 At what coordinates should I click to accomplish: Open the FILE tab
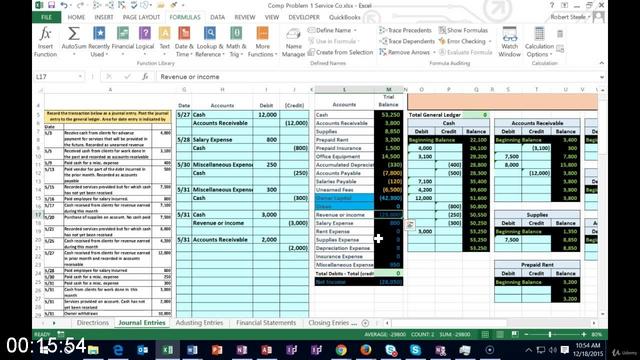[47, 17]
